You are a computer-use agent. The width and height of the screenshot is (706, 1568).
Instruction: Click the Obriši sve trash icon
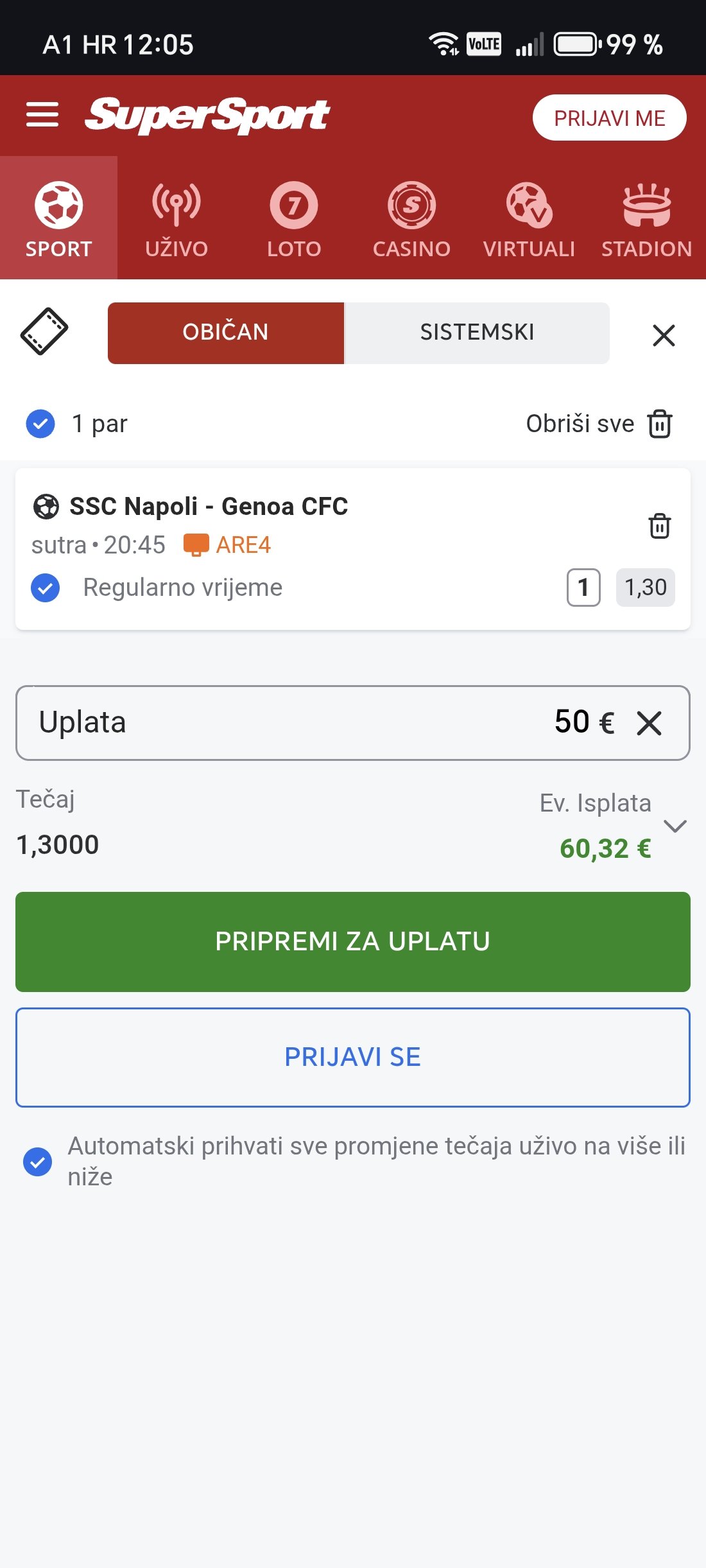(x=660, y=424)
